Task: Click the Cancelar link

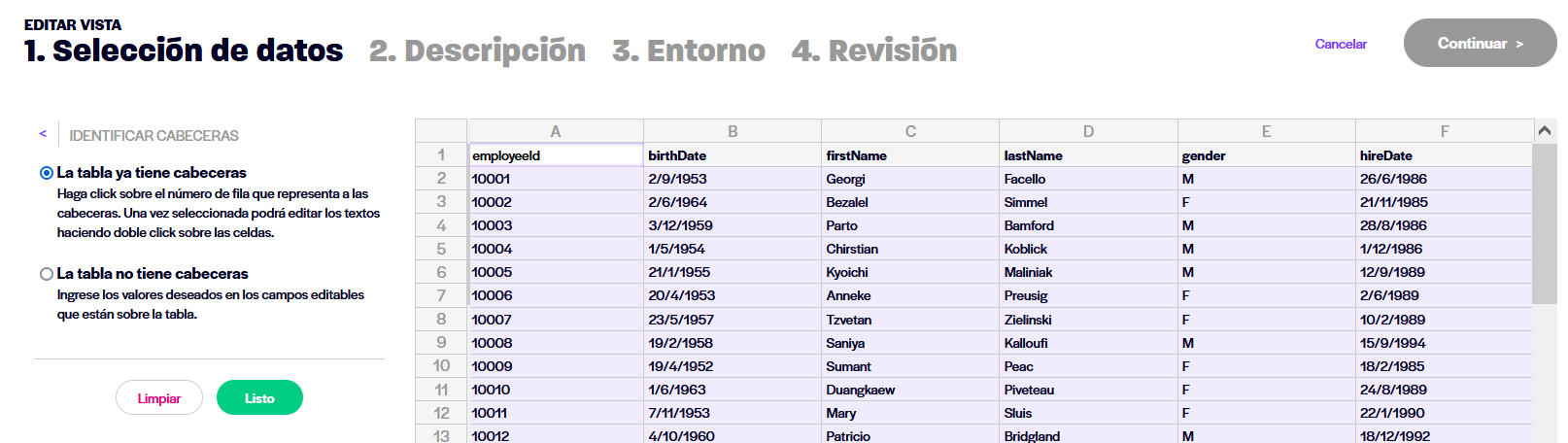Action: point(1341,44)
